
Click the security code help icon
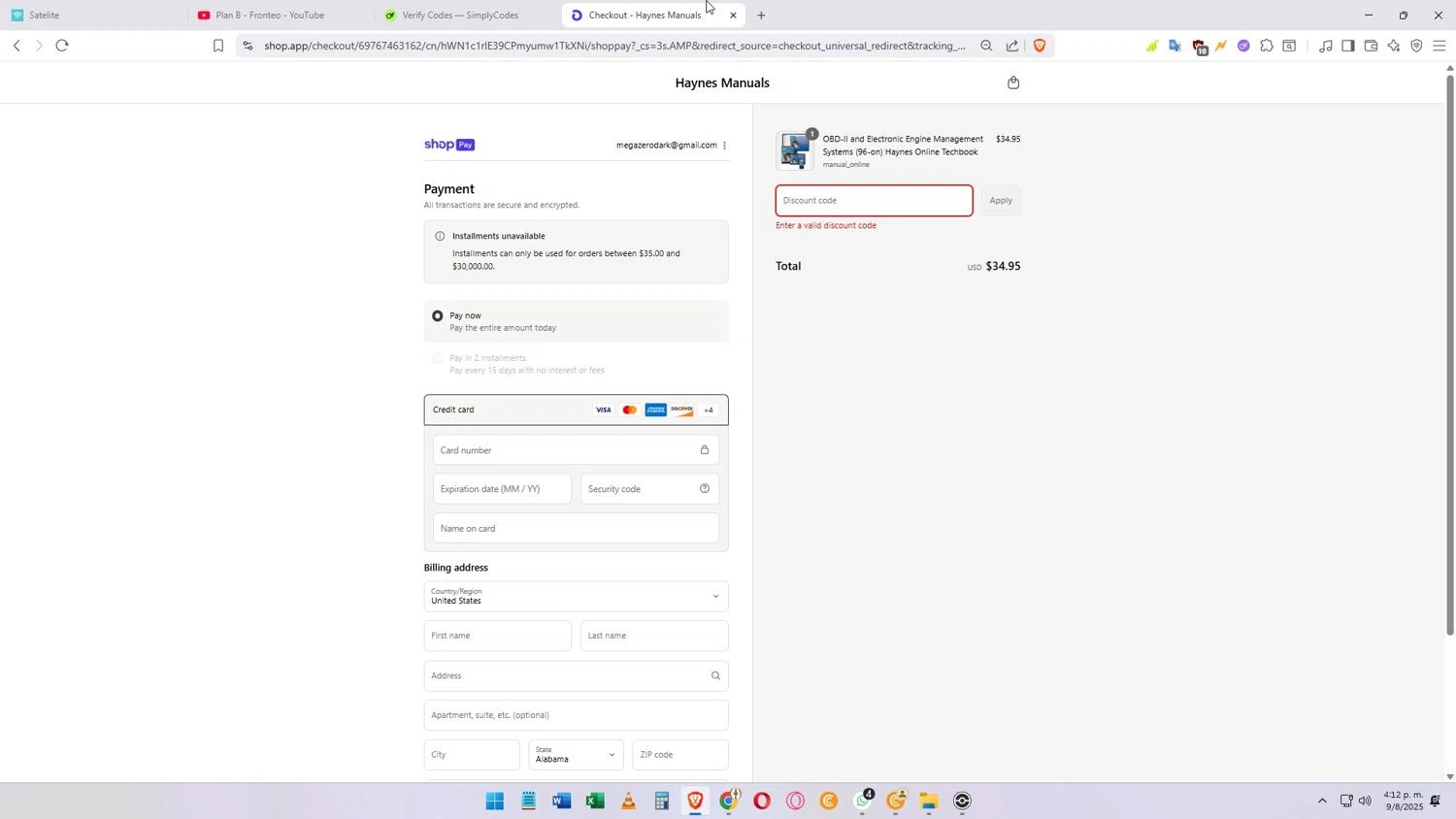click(x=705, y=489)
